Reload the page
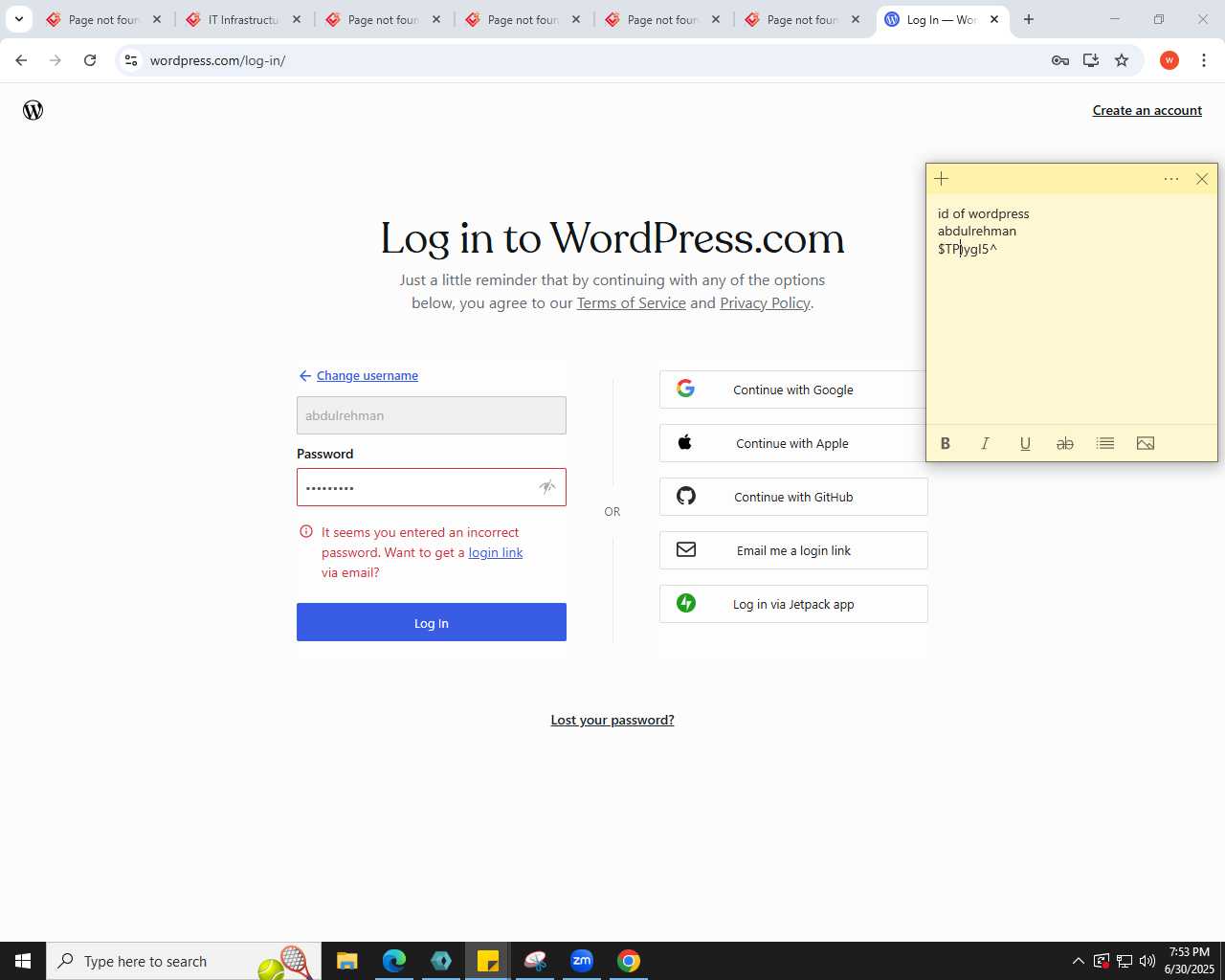 pos(90,60)
